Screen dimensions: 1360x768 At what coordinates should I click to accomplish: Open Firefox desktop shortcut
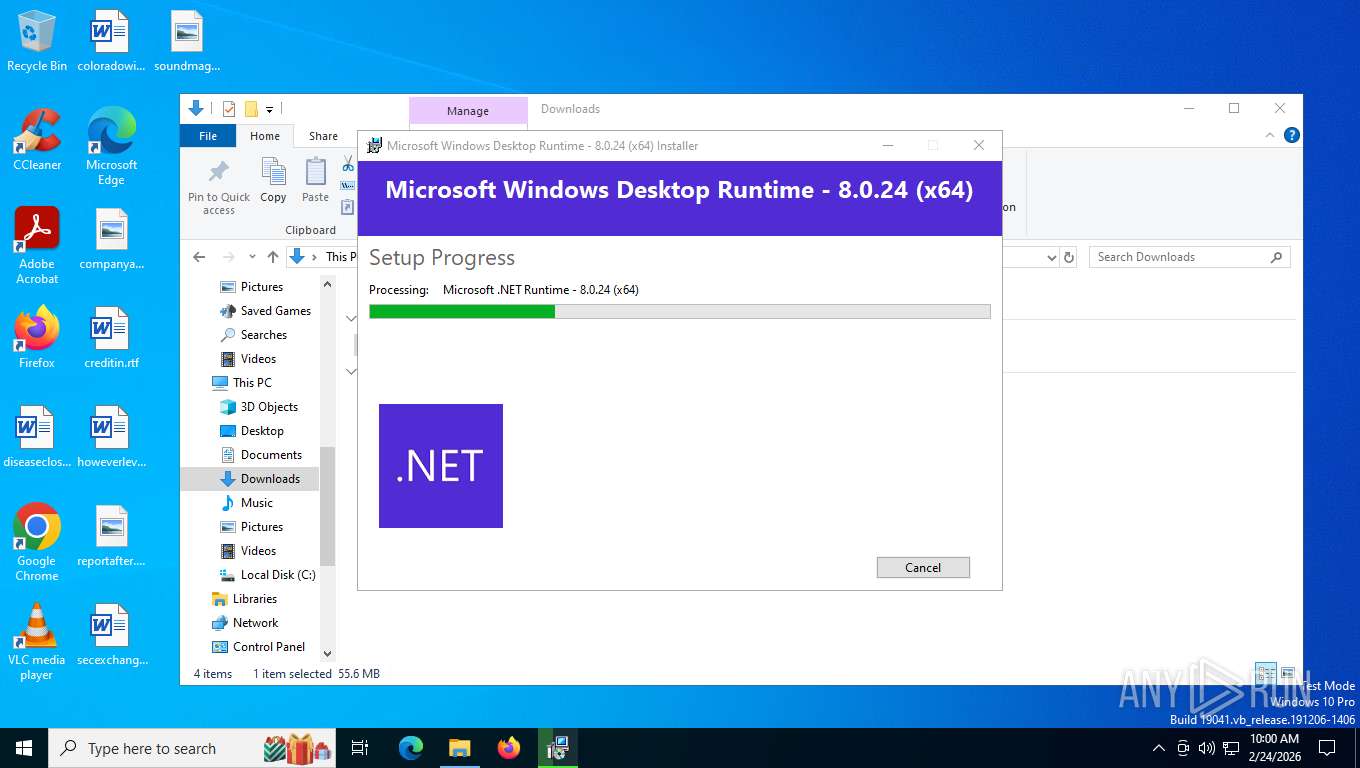tap(37, 337)
